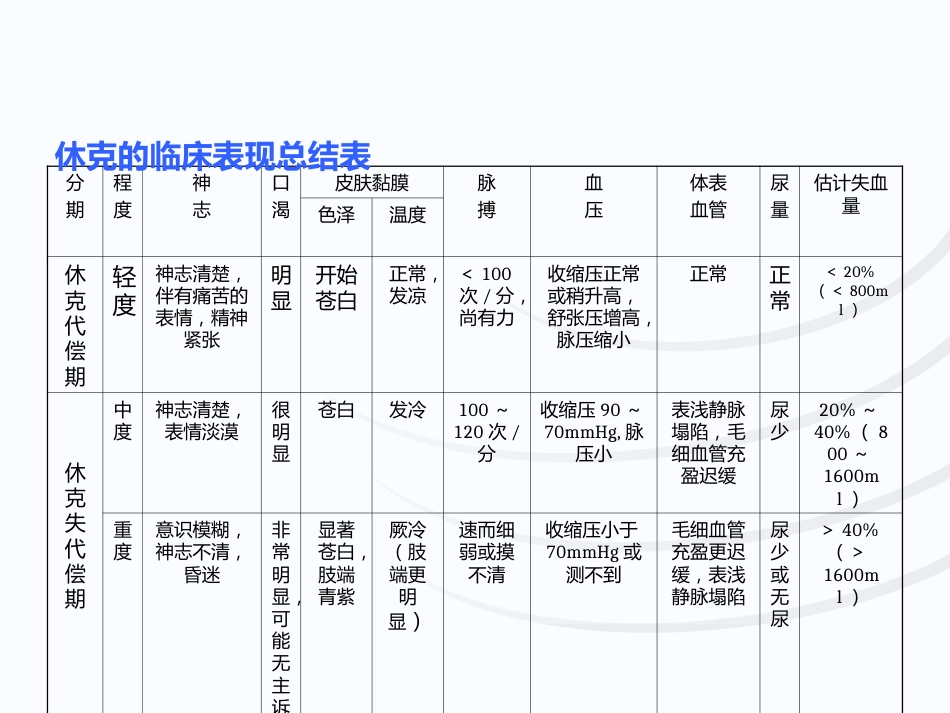Click the thirst cell 明显 in the 轻度 row
The image size is (950, 713).
click(281, 325)
